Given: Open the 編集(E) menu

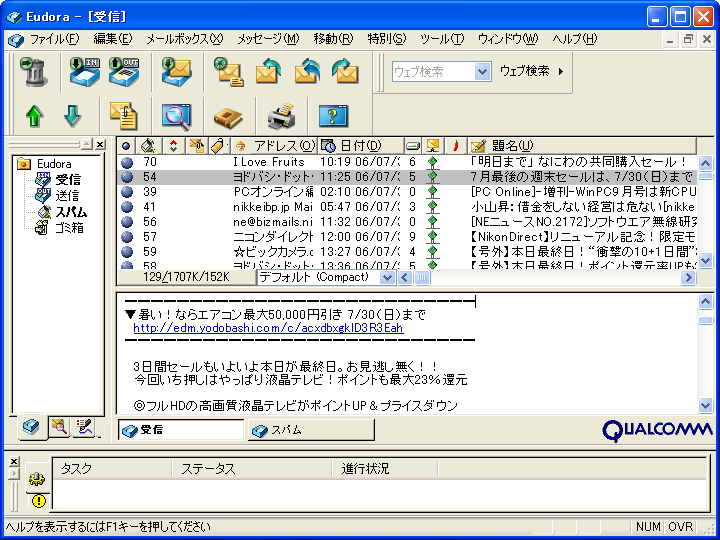Looking at the screenshot, I should 112,39.
